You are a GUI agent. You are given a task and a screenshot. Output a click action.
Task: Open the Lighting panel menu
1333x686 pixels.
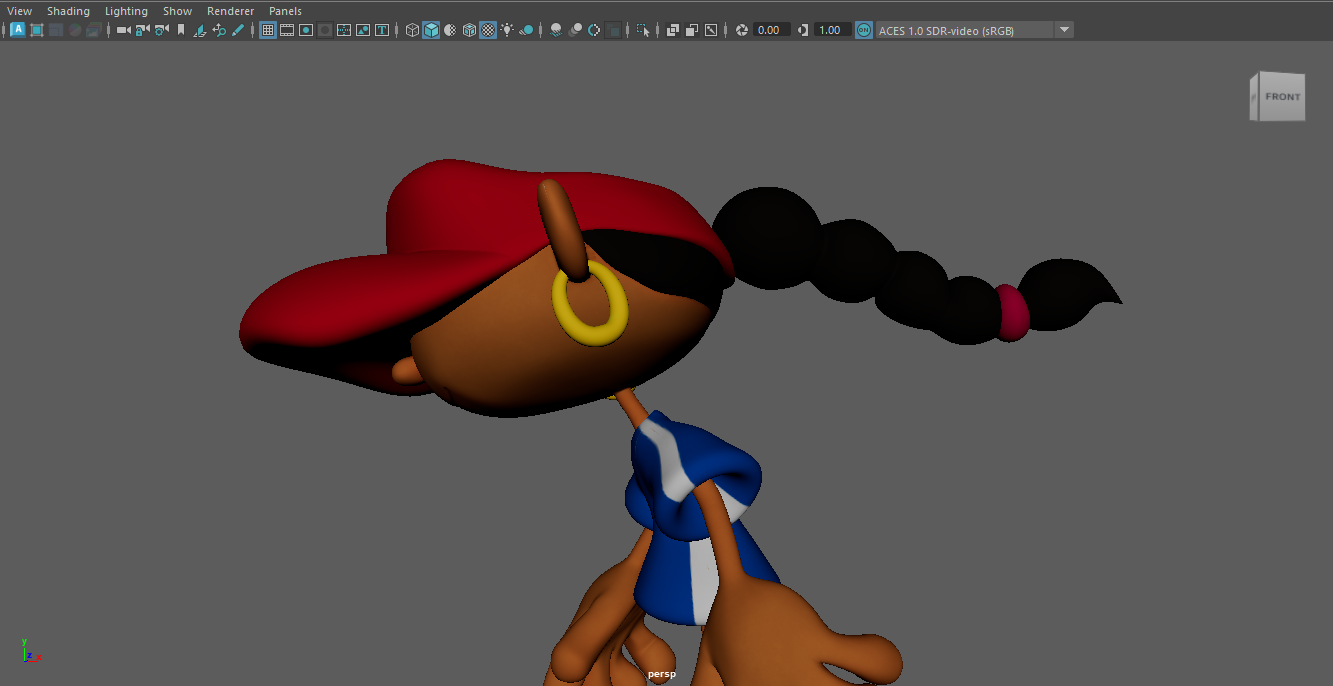pyautogui.click(x=126, y=11)
